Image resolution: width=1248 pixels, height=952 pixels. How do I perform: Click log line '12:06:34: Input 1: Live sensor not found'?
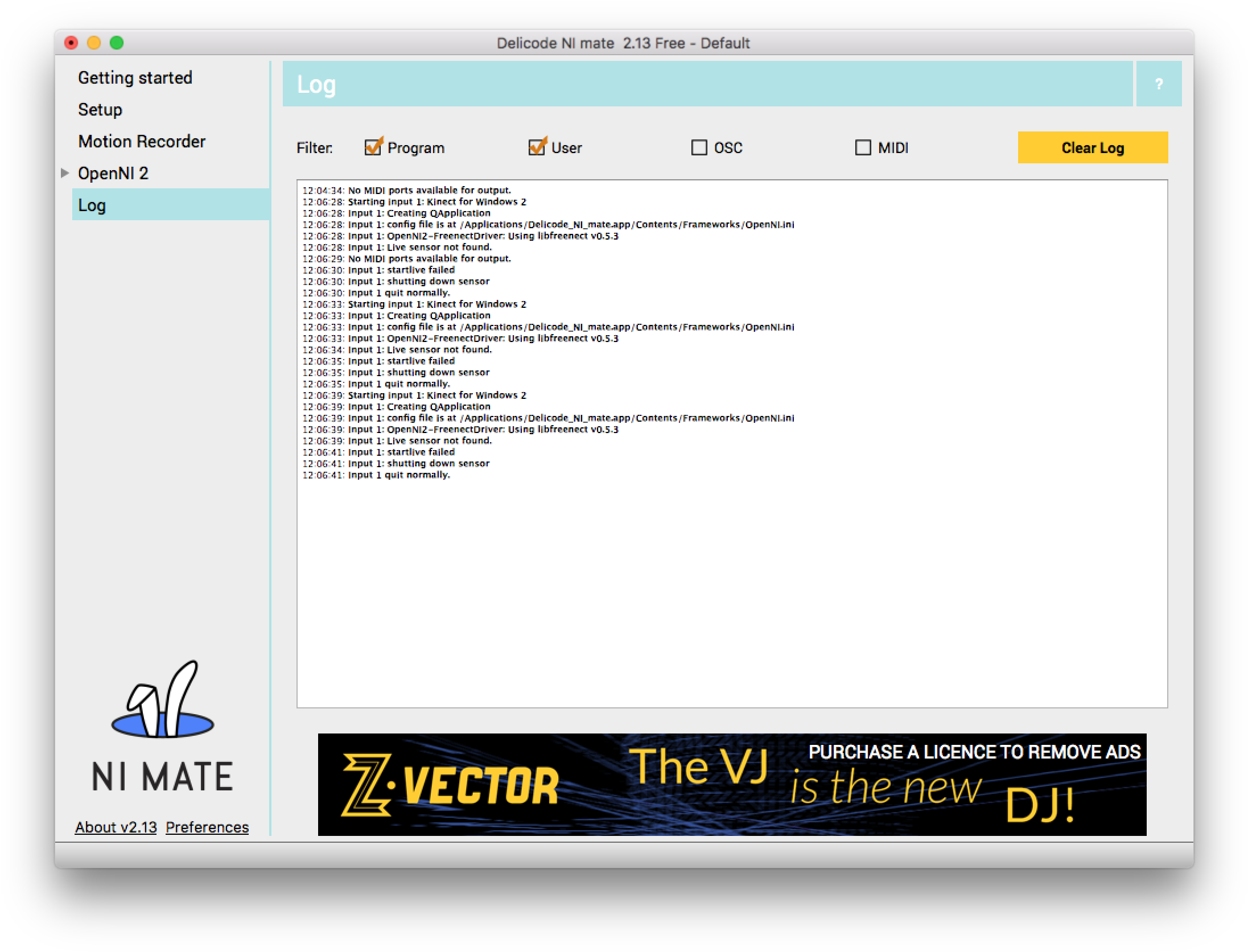397,349
